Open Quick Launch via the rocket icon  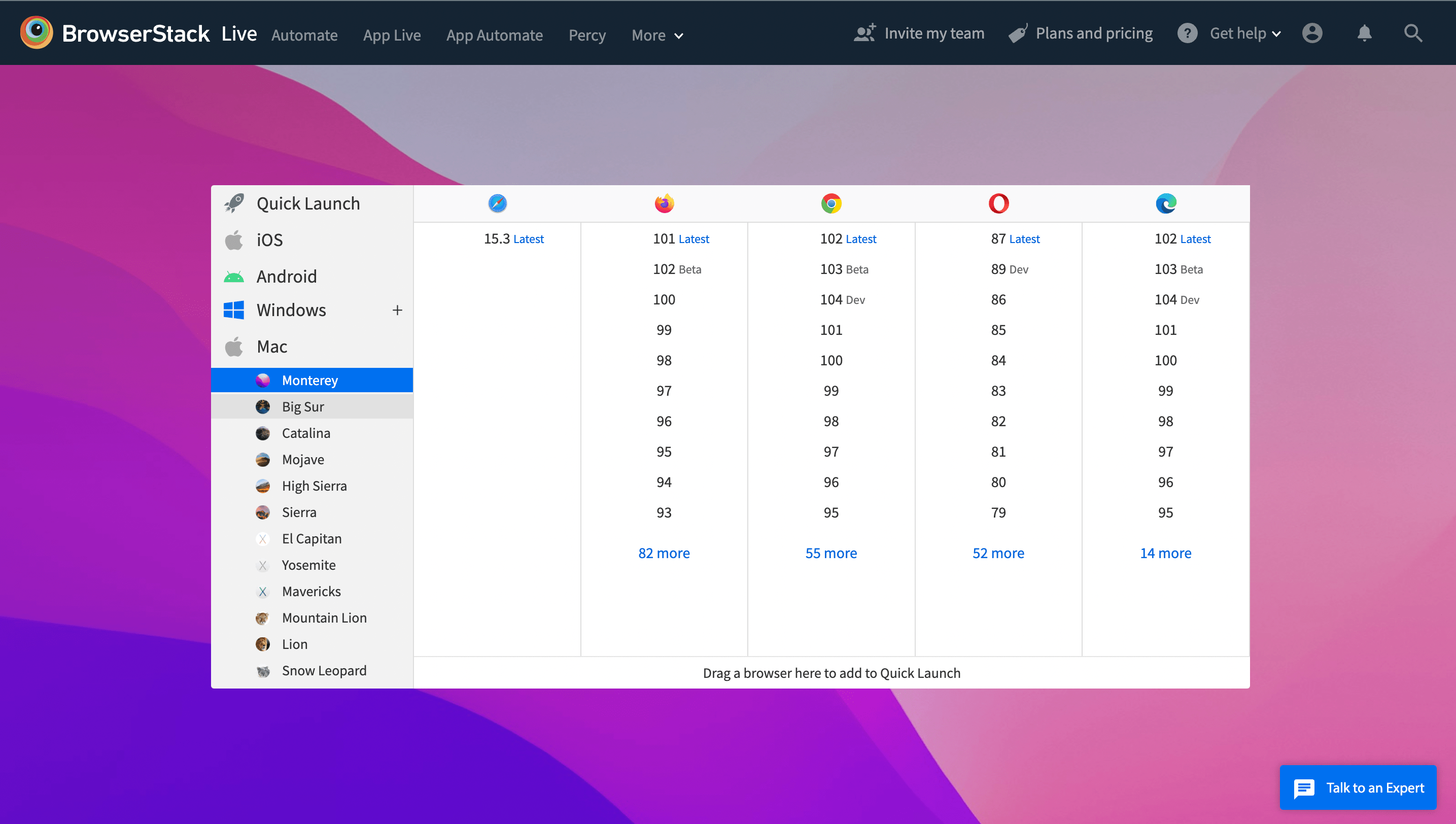coord(234,202)
